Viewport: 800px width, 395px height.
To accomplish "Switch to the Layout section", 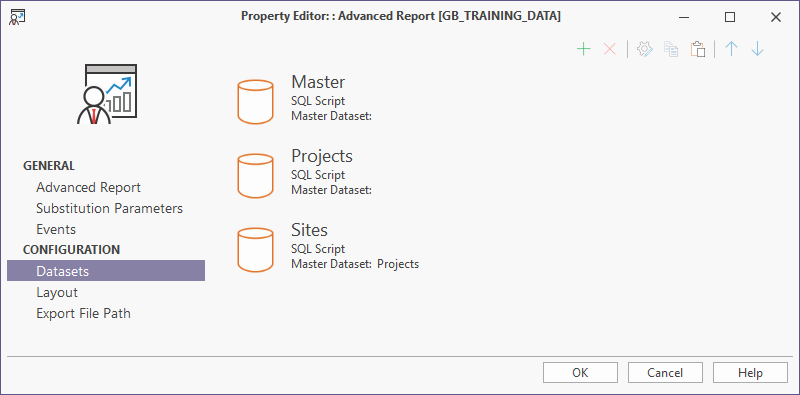I will (x=57, y=292).
